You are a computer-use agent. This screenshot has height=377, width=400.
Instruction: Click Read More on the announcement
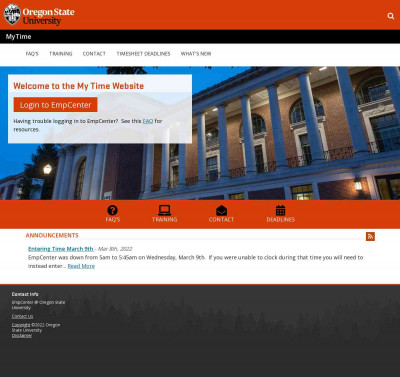[81, 266]
